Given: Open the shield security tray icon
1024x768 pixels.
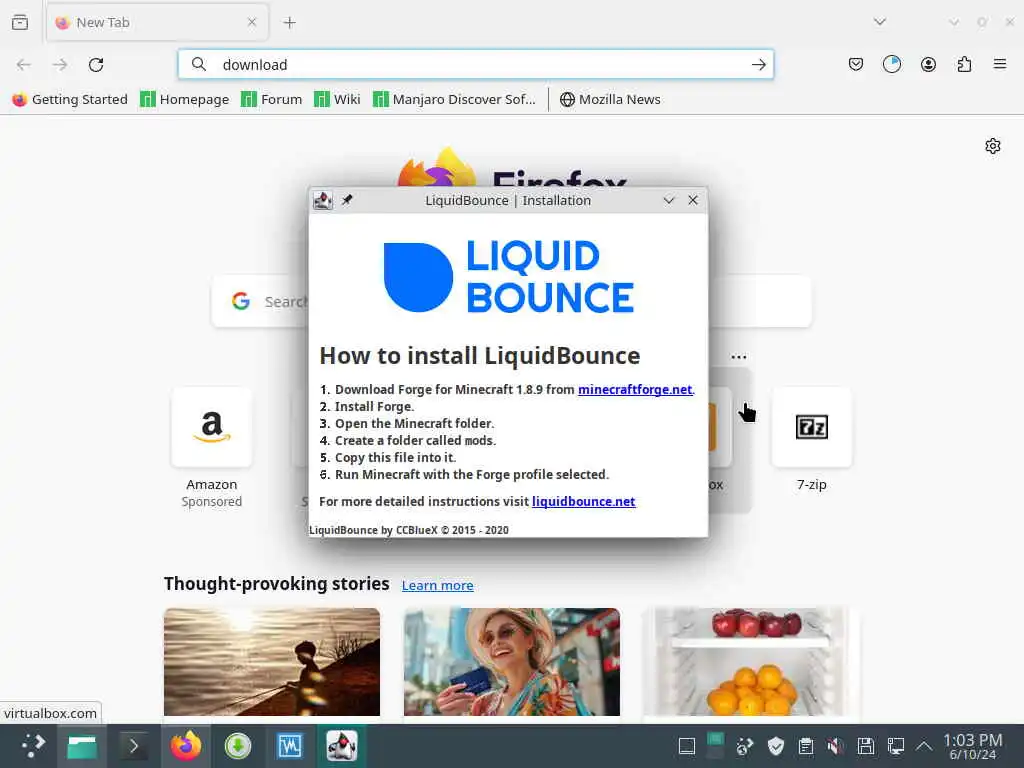Looking at the screenshot, I should [x=775, y=746].
